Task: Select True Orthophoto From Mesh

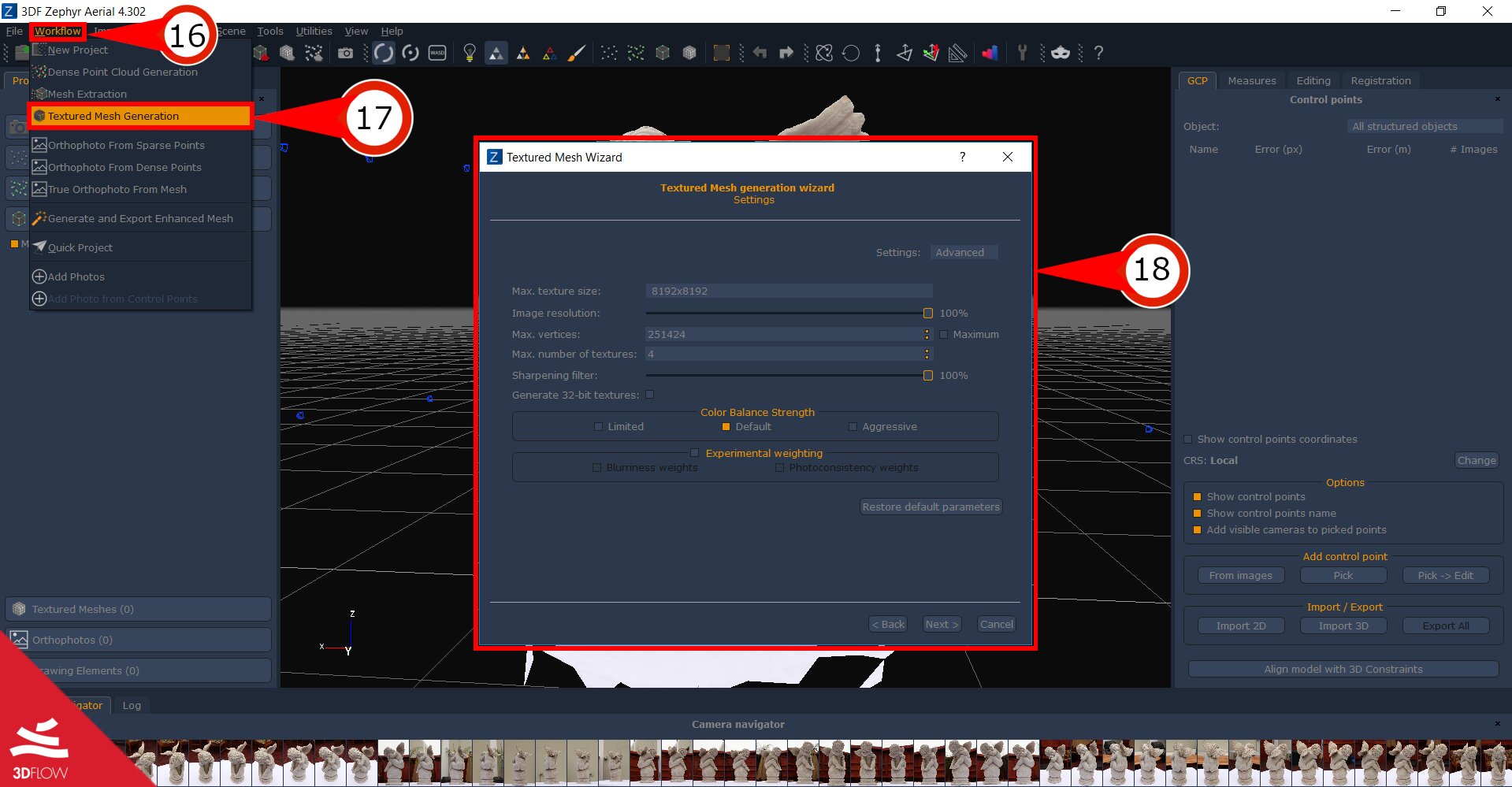Action: point(140,189)
